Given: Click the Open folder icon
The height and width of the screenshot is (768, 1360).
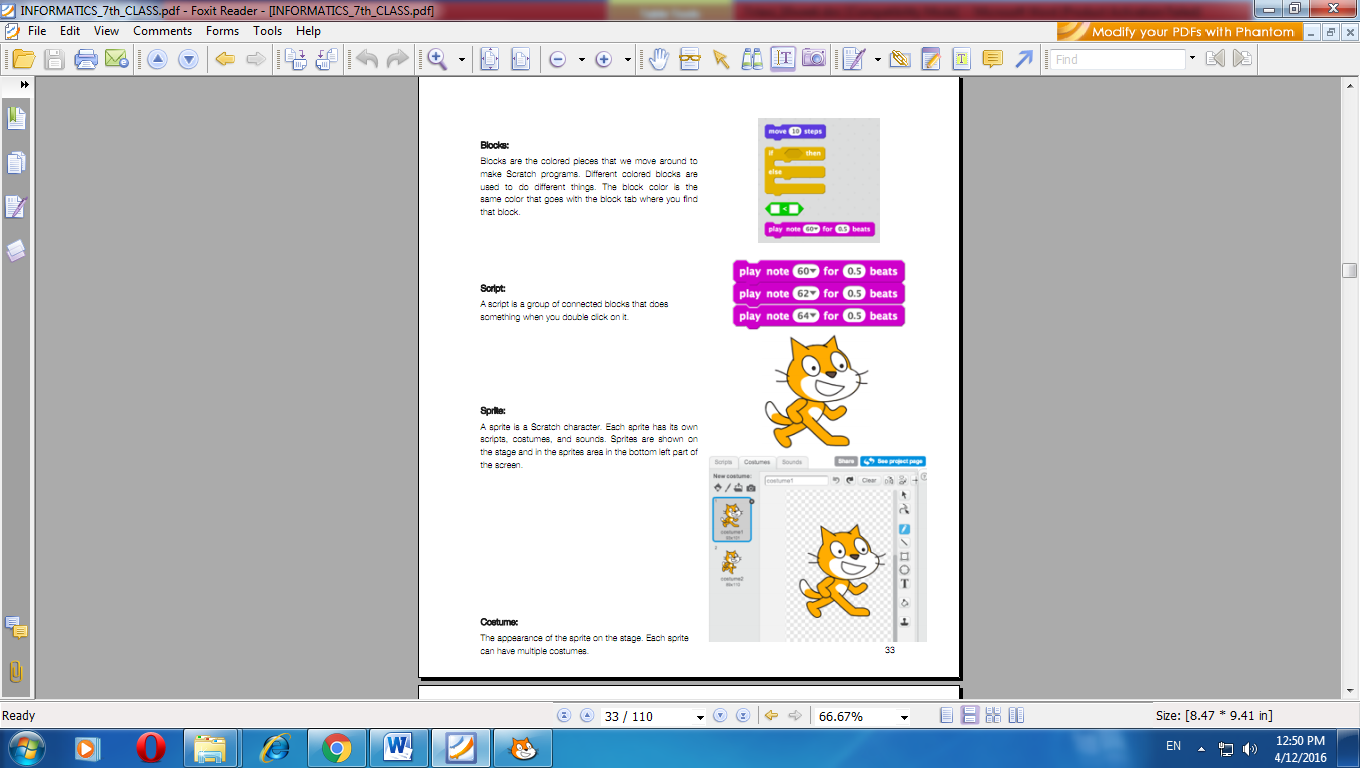Looking at the screenshot, I should pyautogui.click(x=22, y=59).
